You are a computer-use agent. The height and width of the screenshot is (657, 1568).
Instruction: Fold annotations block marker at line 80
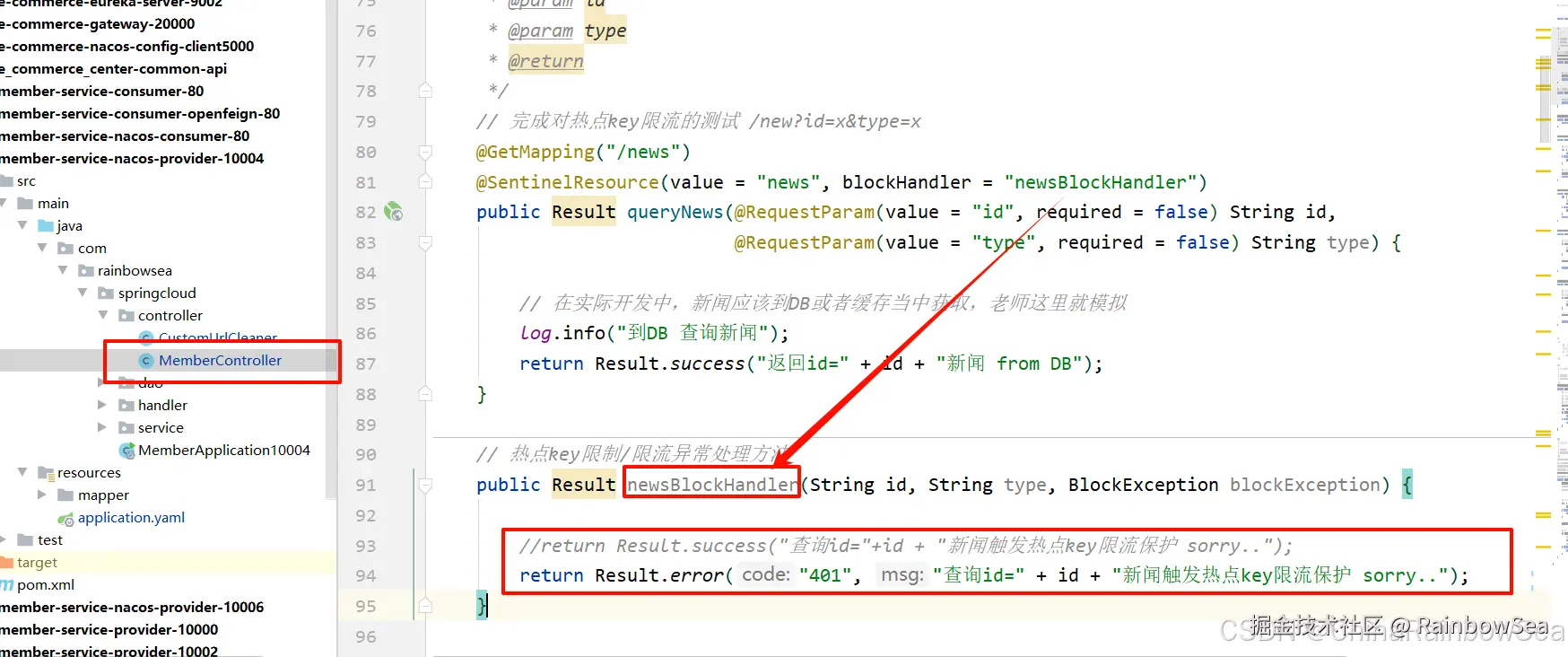pos(425,152)
